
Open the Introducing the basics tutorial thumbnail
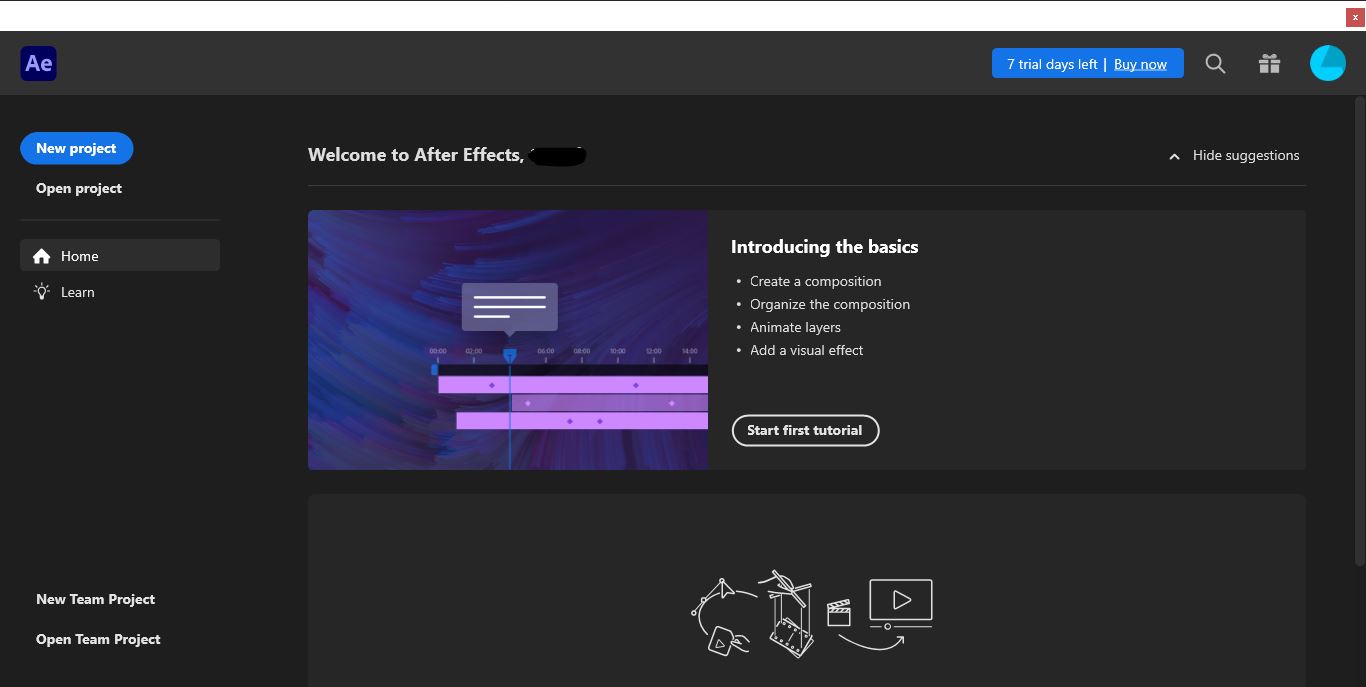[x=508, y=340]
